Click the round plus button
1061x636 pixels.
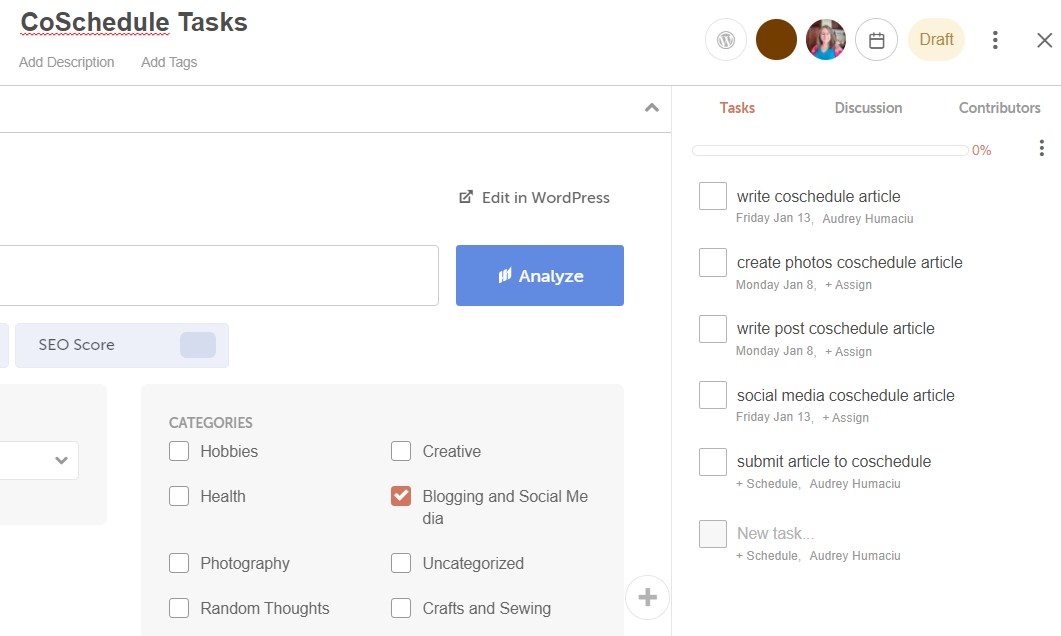647,598
